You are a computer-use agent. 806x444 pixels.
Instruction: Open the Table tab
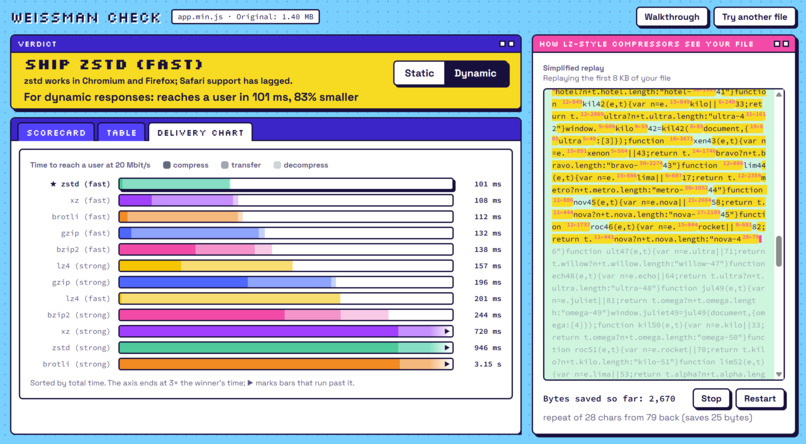pyautogui.click(x=121, y=133)
